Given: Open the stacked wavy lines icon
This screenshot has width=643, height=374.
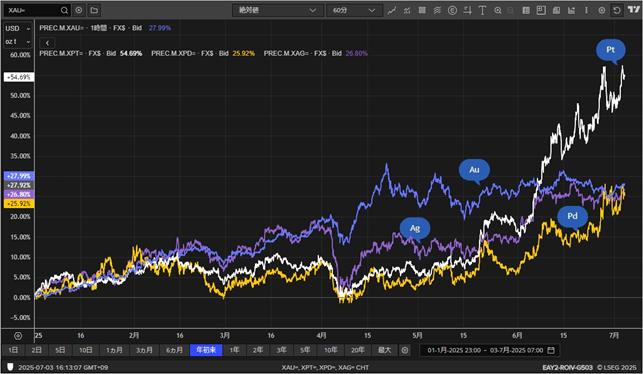Looking at the screenshot, I should tap(437, 11).
